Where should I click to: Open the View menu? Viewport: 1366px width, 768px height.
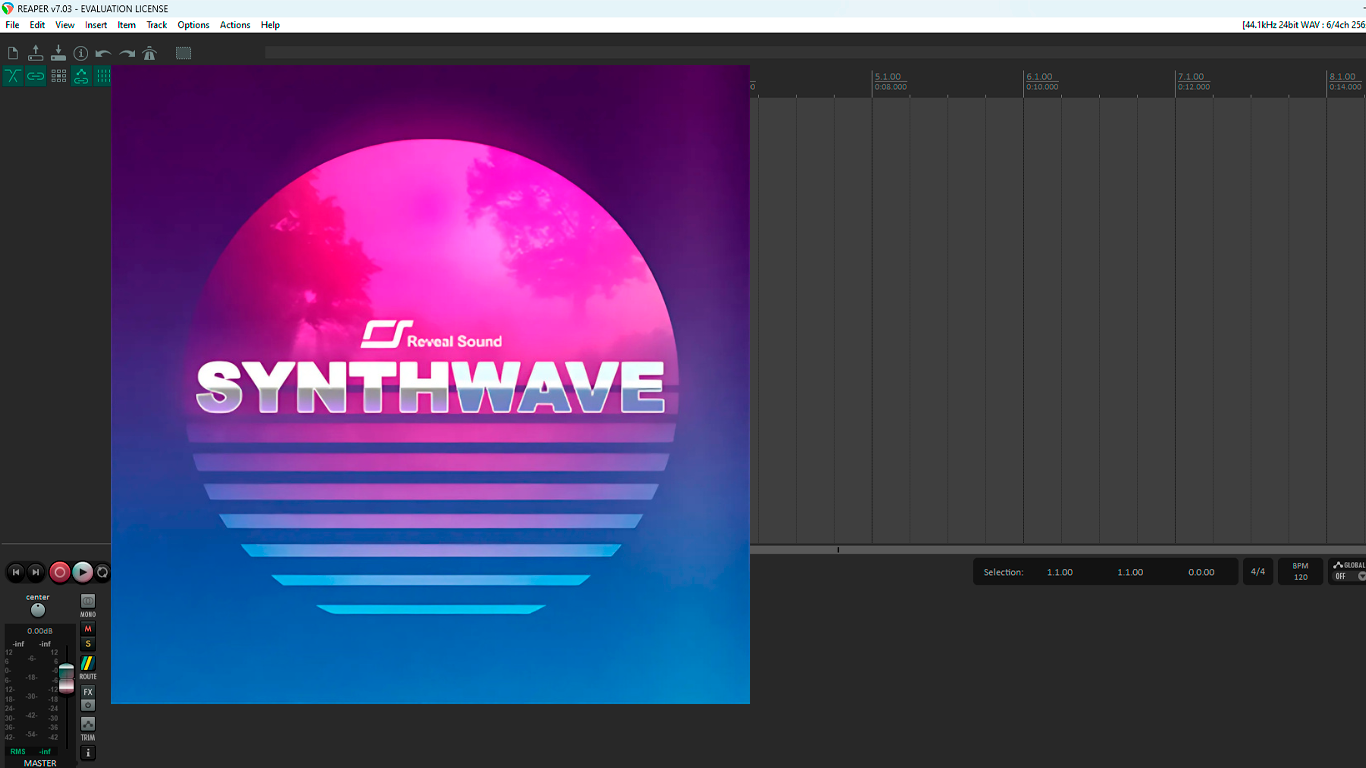tap(65, 25)
